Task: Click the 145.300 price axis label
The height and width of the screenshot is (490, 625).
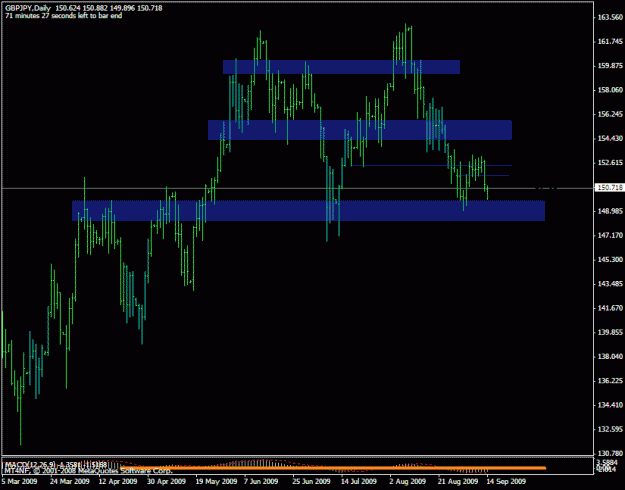Action: 610,260
